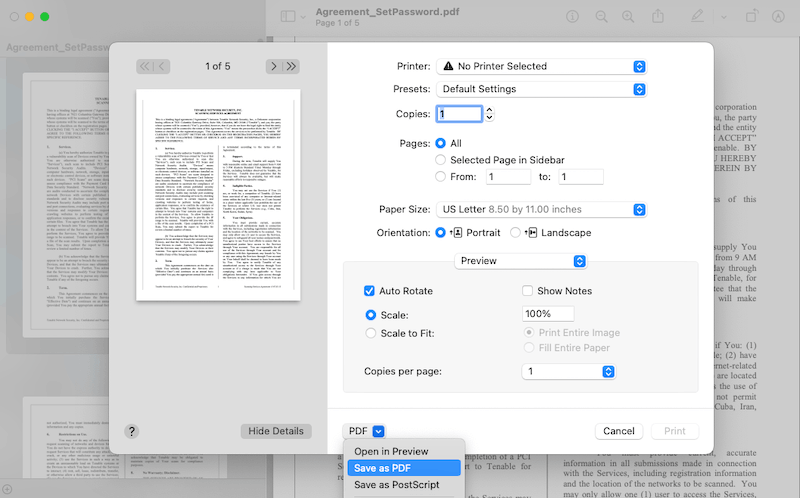Image resolution: width=800 pixels, height=498 pixels.
Task: Click the Scale 100% percentage field
Action: (x=548, y=314)
